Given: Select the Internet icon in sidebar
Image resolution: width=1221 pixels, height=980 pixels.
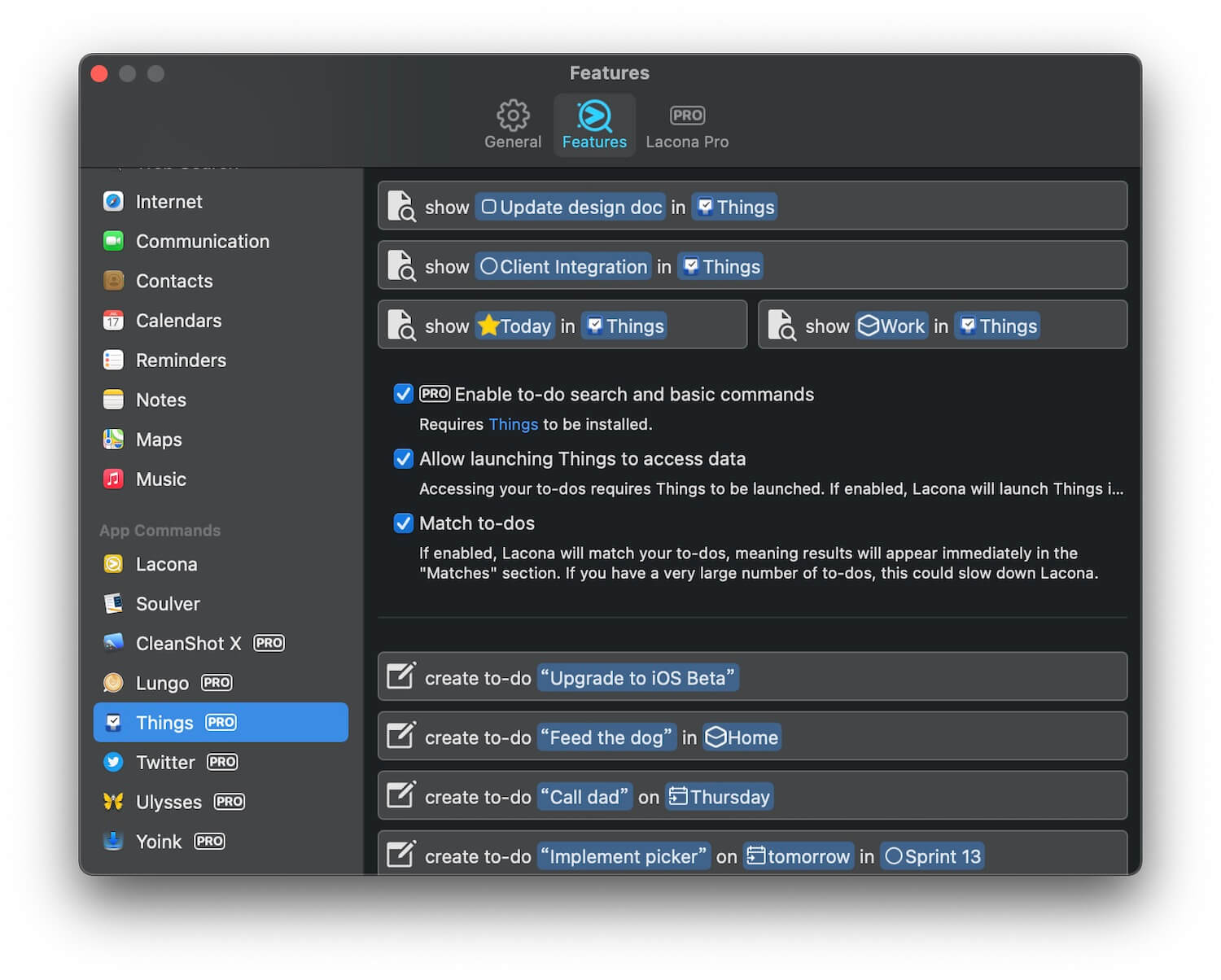Looking at the screenshot, I should 113,201.
